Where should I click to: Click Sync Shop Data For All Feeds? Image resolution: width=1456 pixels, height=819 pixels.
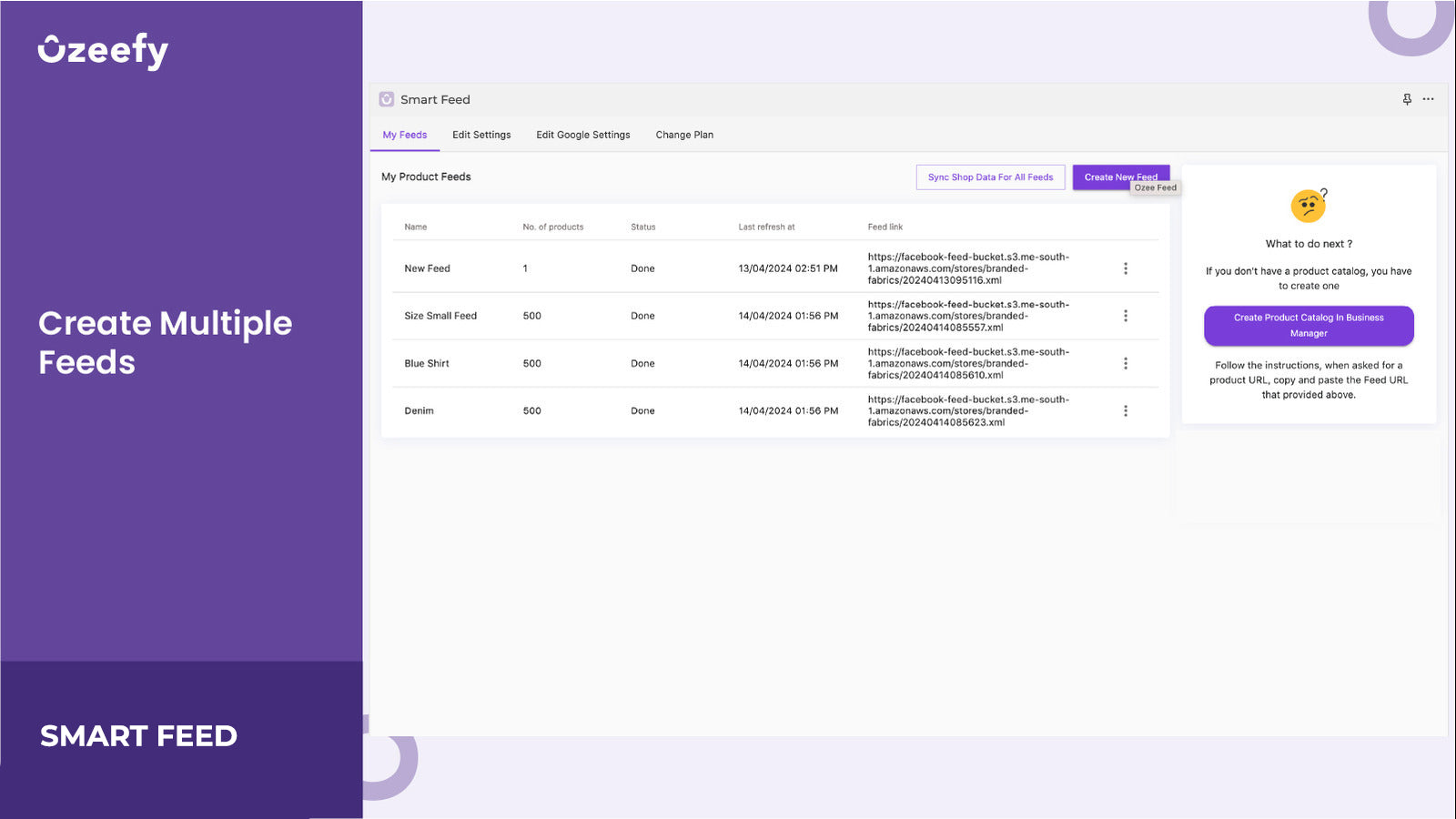(x=990, y=177)
